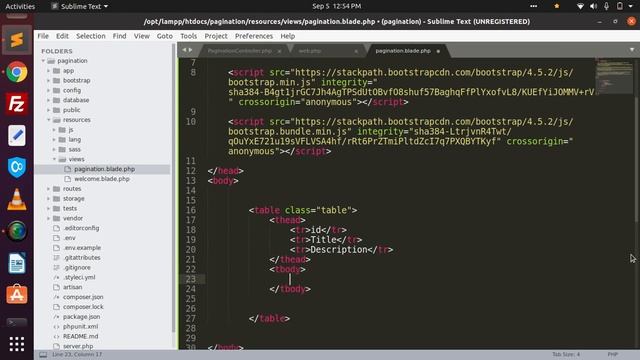Screen dimensions: 640x360
Task: Open clock and calendar in top bar
Action: (x=336, y=6)
